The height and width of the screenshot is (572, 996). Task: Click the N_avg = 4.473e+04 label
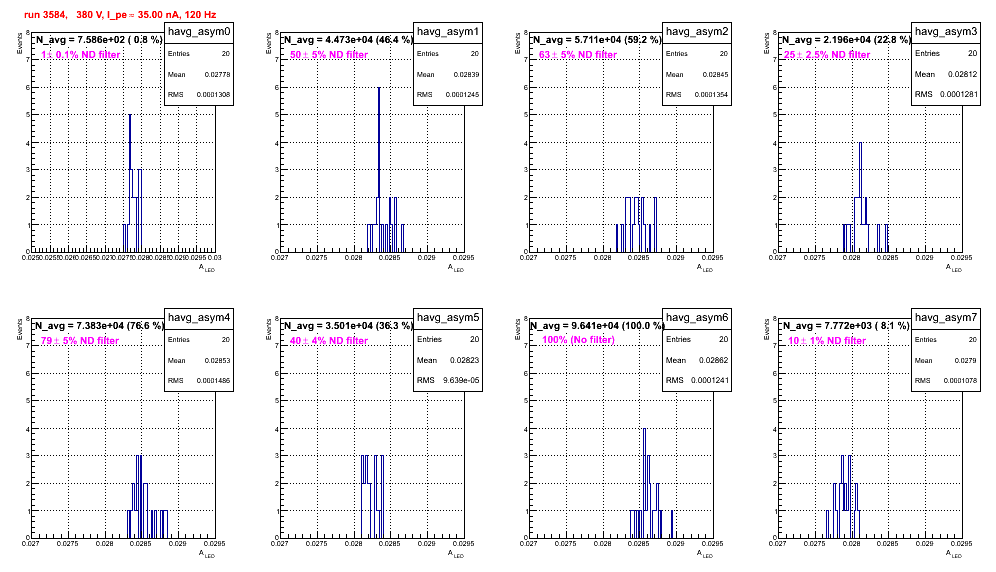348,39
